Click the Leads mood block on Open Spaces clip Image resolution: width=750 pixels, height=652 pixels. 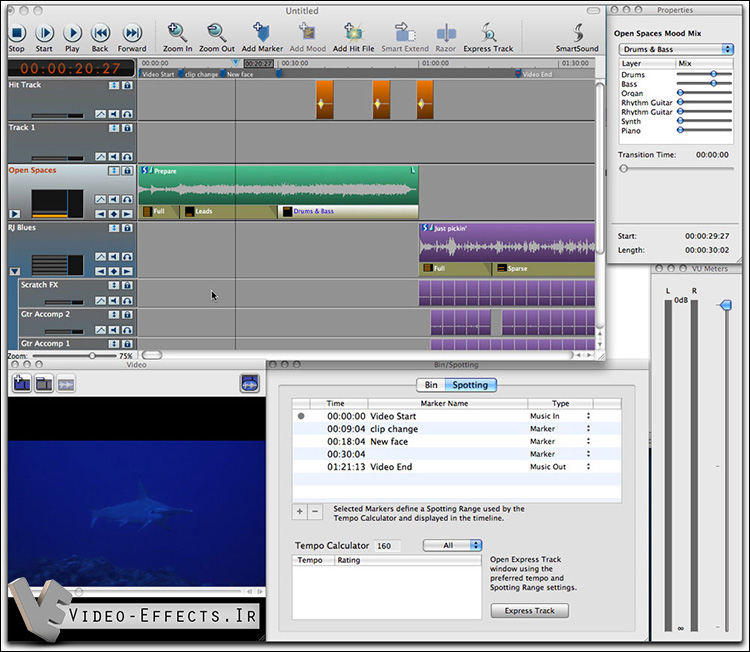(x=229, y=211)
